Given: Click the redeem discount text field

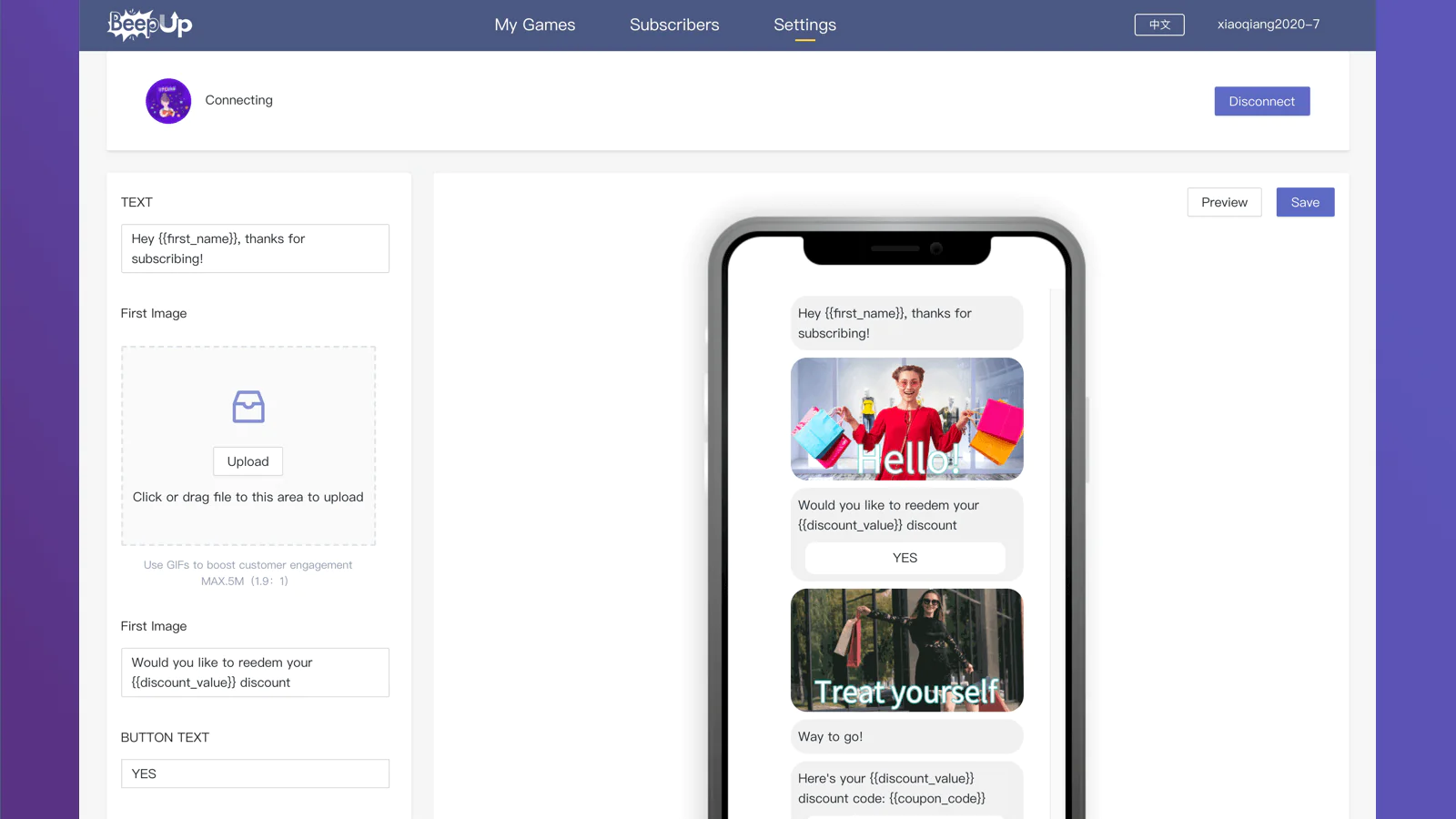Looking at the screenshot, I should point(255,672).
